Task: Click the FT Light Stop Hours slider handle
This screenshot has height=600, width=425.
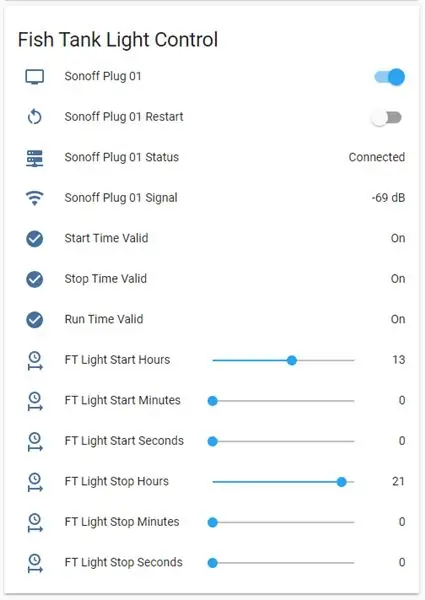Action: [x=342, y=482]
